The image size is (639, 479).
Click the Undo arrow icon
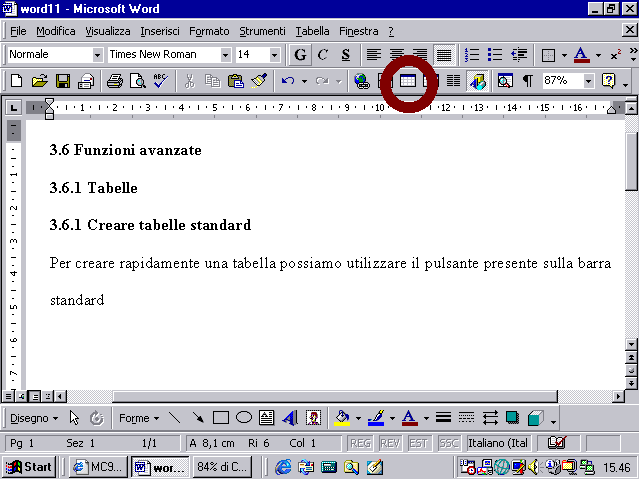pos(288,81)
